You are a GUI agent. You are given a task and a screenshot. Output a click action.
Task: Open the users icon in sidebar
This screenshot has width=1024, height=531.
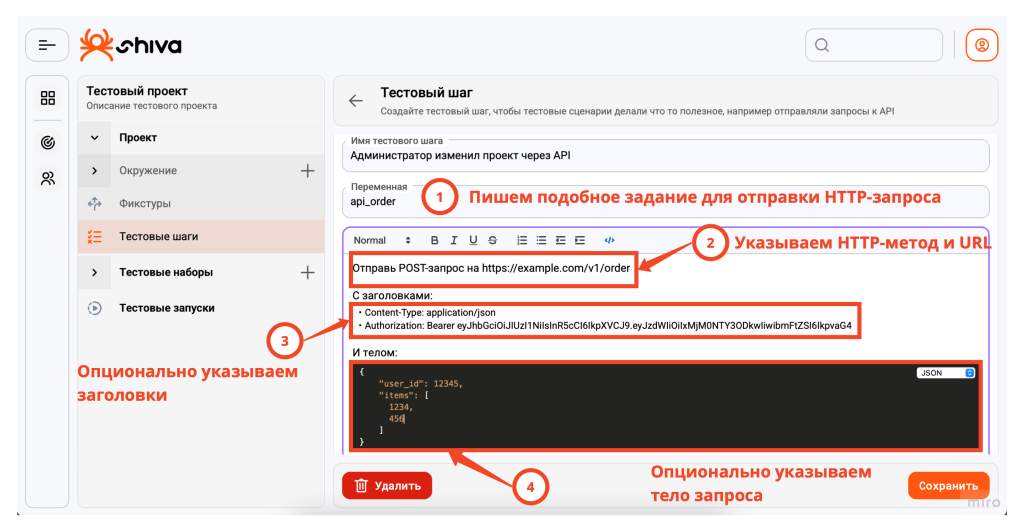tap(48, 178)
